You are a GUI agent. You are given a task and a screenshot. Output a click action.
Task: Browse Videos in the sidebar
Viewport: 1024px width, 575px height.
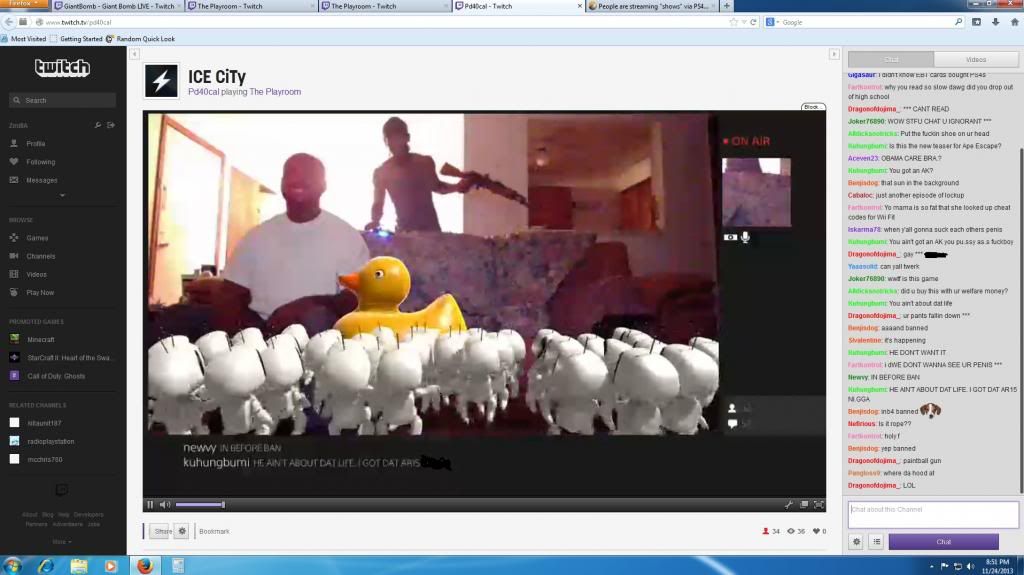point(36,274)
